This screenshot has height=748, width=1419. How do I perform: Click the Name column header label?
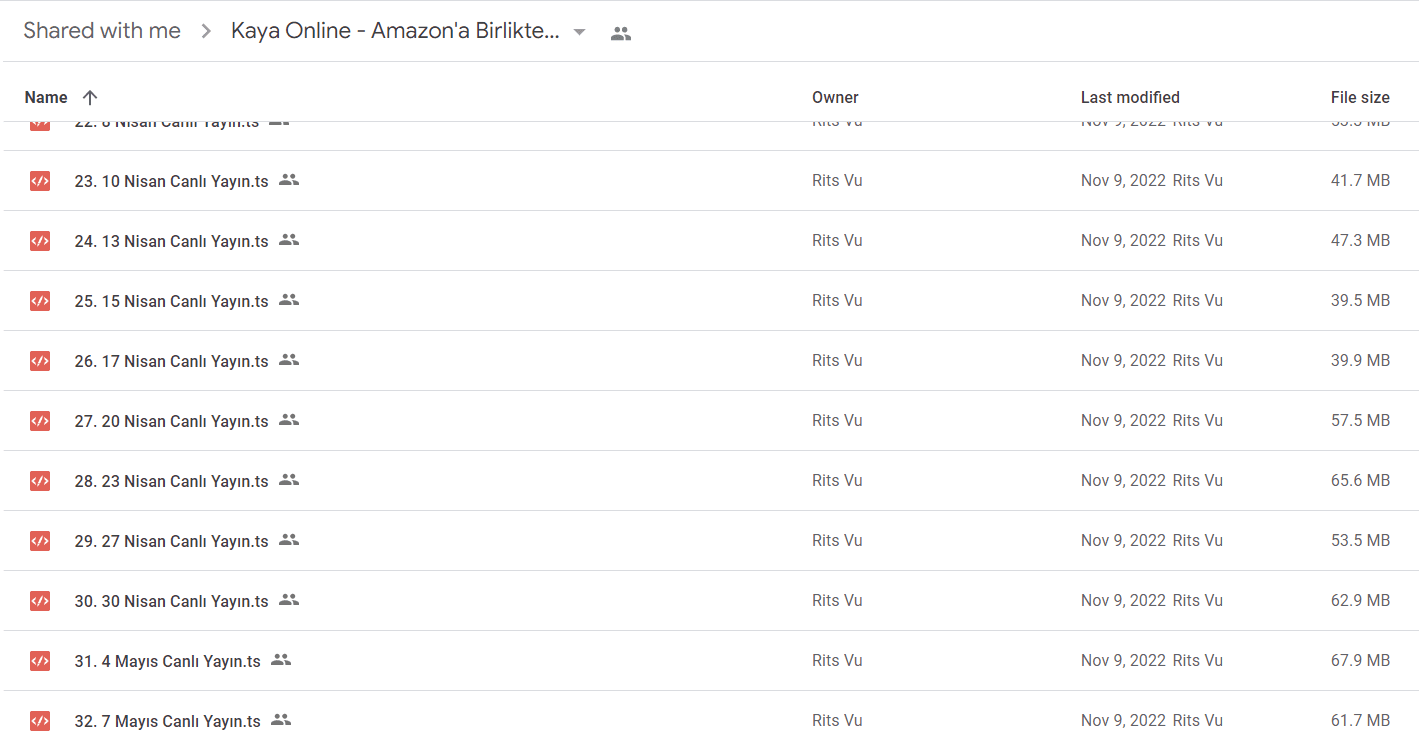tap(46, 97)
